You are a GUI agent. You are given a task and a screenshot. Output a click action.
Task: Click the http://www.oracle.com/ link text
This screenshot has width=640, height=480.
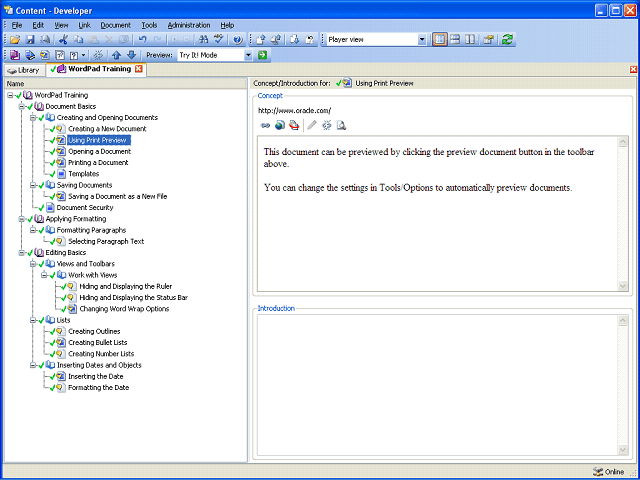(294, 110)
